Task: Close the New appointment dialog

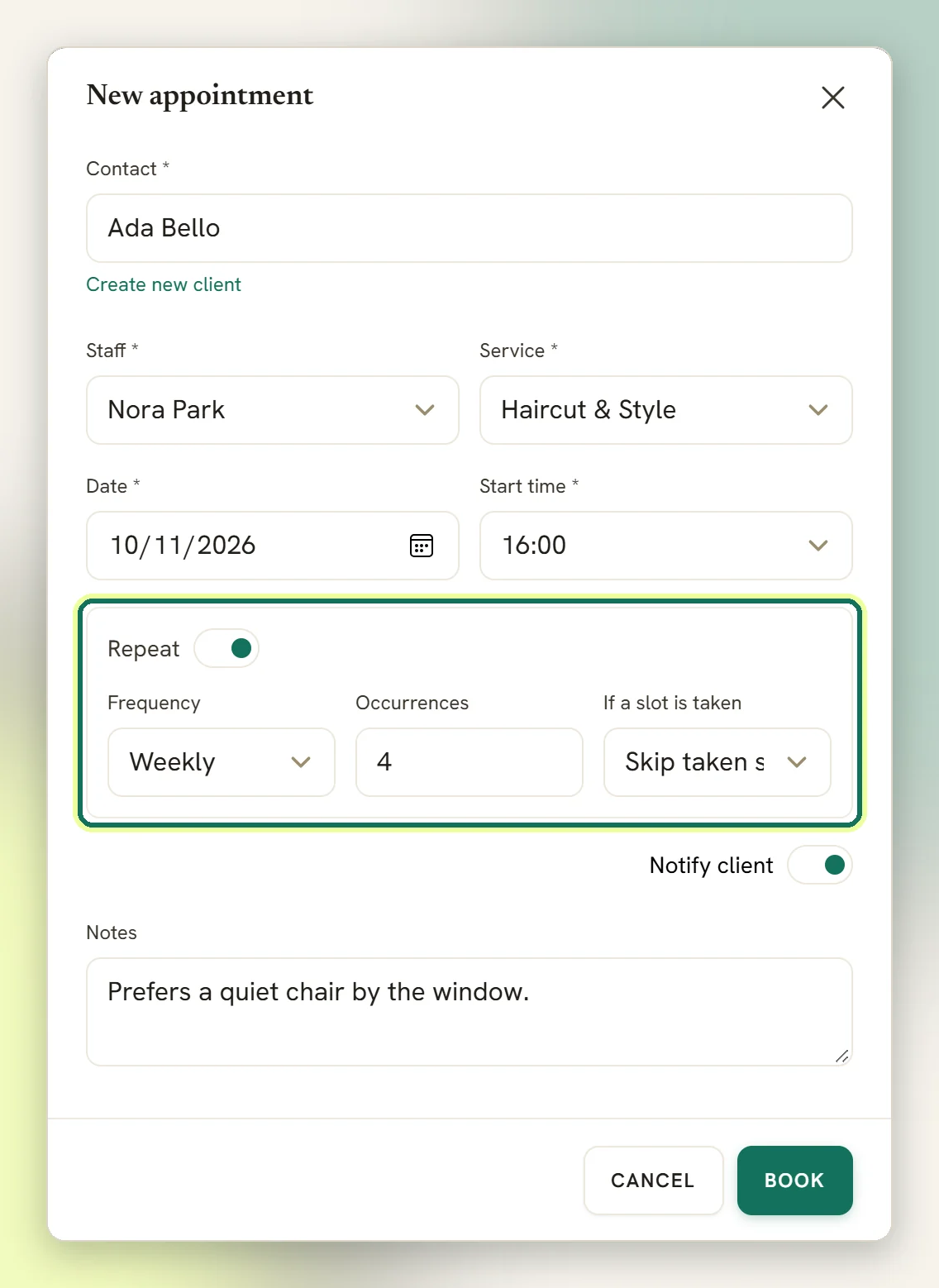Action: 832,98
